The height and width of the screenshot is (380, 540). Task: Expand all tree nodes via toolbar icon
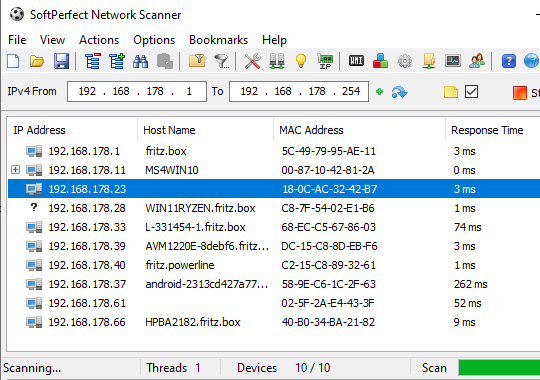click(x=117, y=61)
